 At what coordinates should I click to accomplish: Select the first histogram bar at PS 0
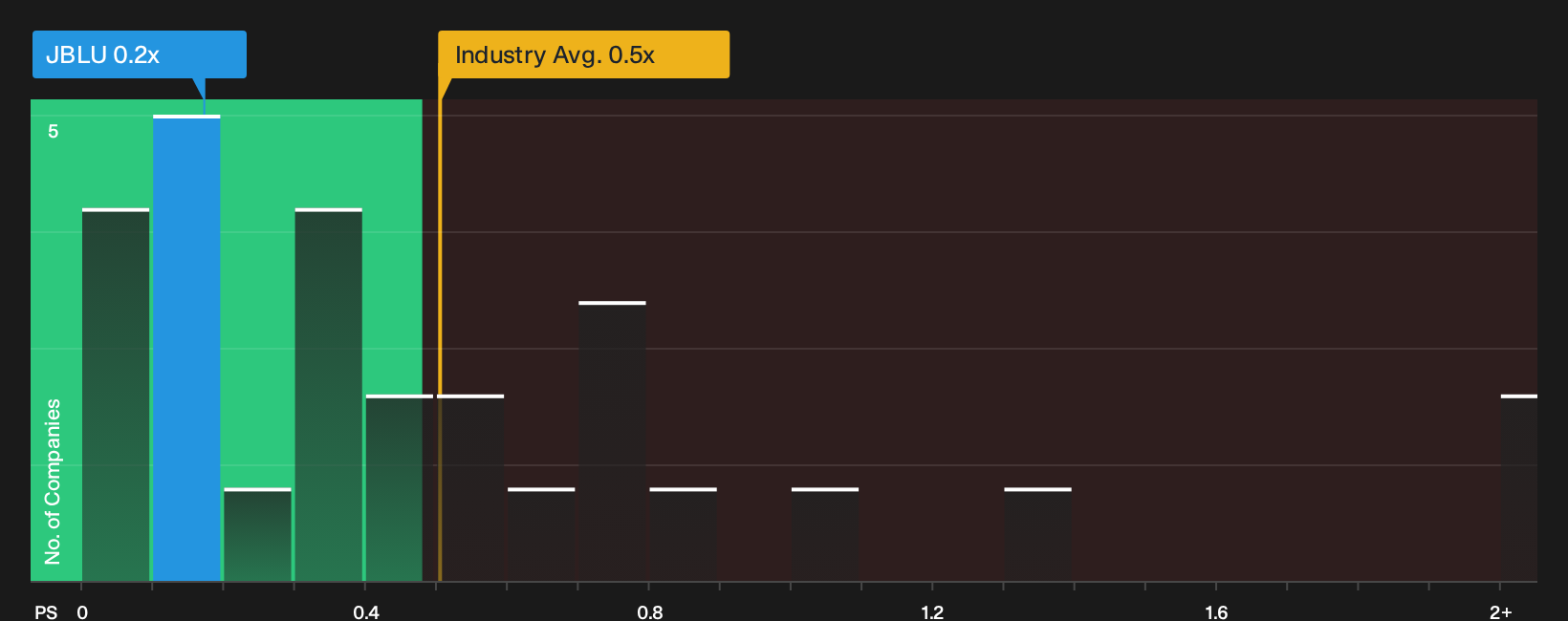coord(116,395)
